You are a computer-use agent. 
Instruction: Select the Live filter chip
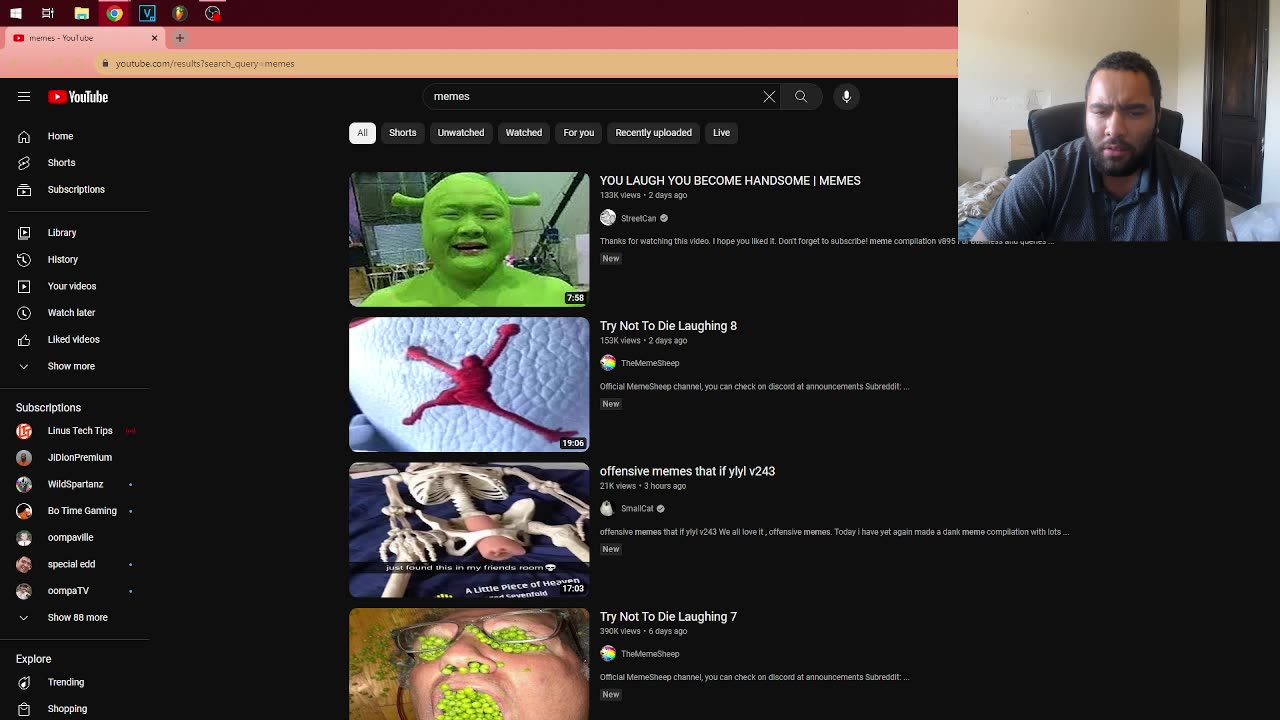(x=721, y=133)
